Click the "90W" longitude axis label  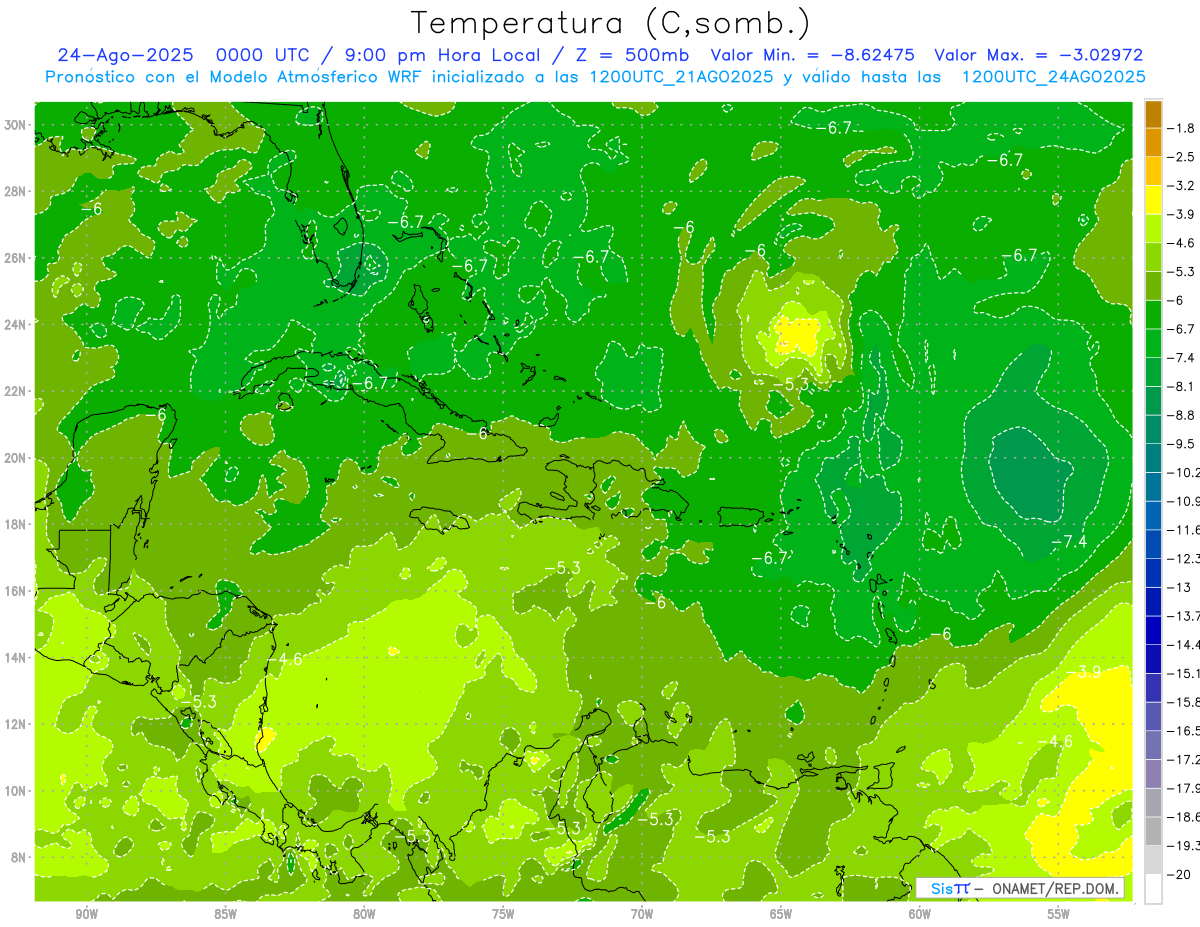(x=86, y=914)
